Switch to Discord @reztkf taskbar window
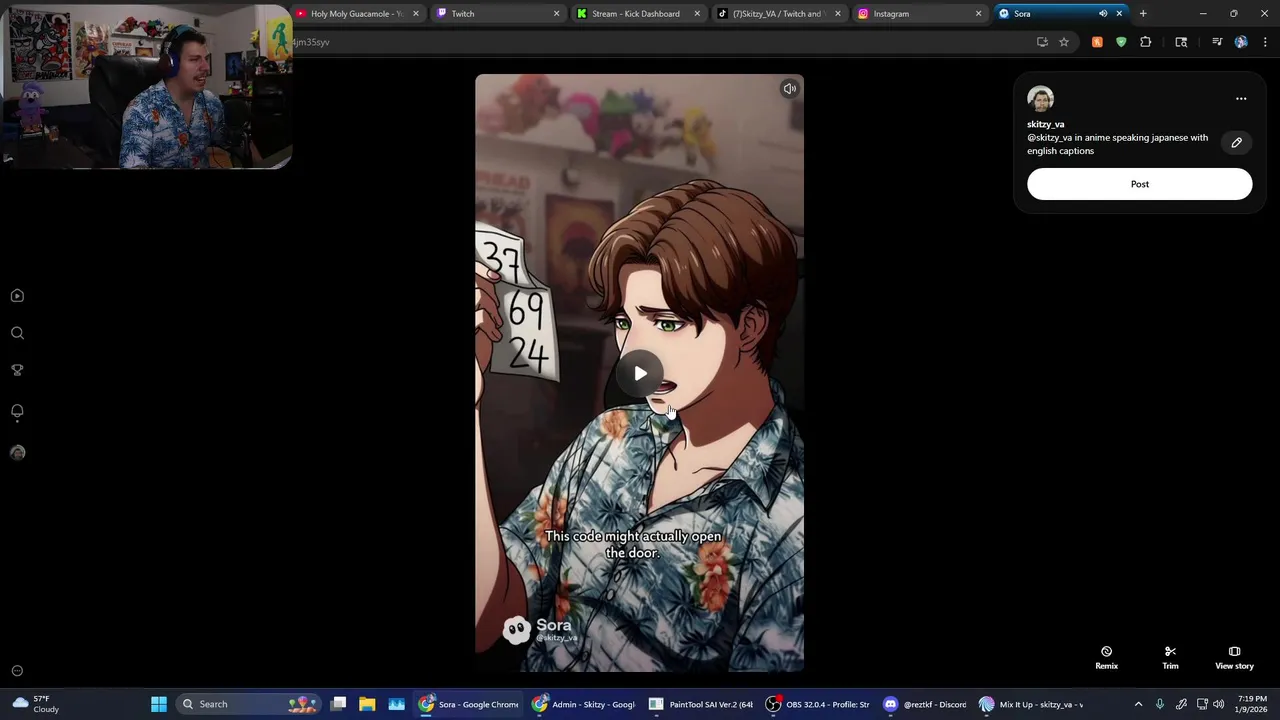The width and height of the screenshot is (1280, 720). coord(924,704)
